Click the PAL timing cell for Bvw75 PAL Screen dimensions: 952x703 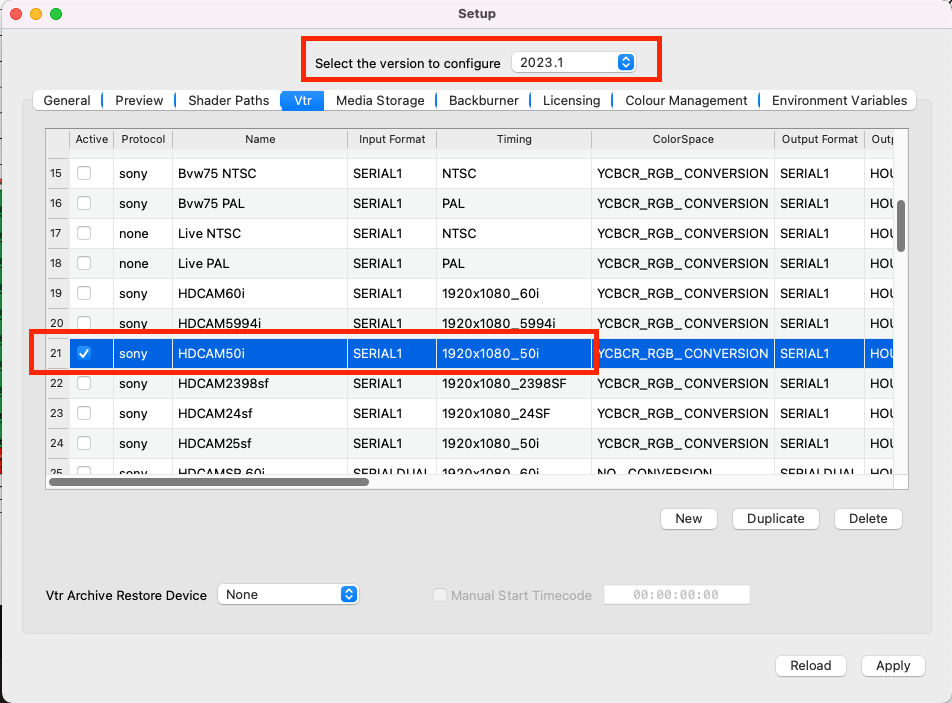tap(514, 203)
